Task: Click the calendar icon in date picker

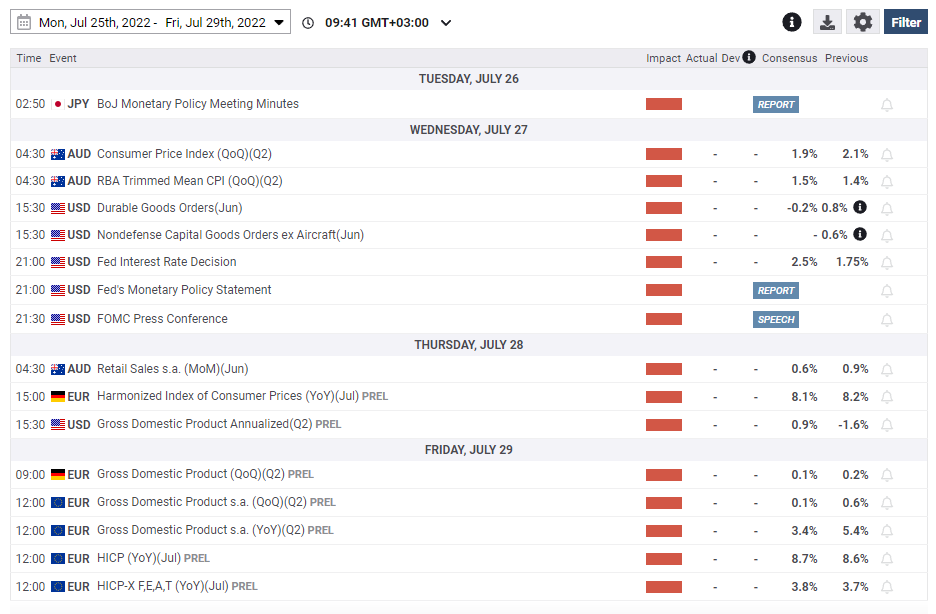Action: (x=24, y=23)
